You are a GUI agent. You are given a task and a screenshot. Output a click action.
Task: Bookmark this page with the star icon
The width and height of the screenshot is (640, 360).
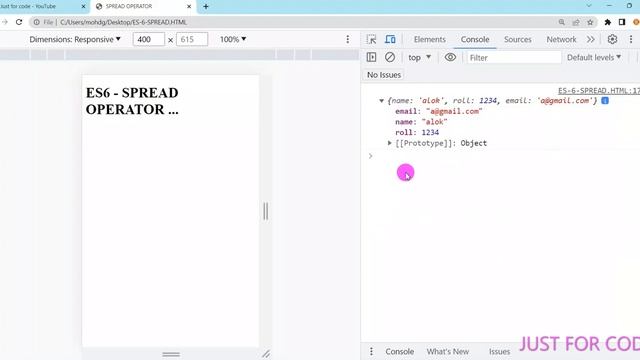click(x=590, y=22)
